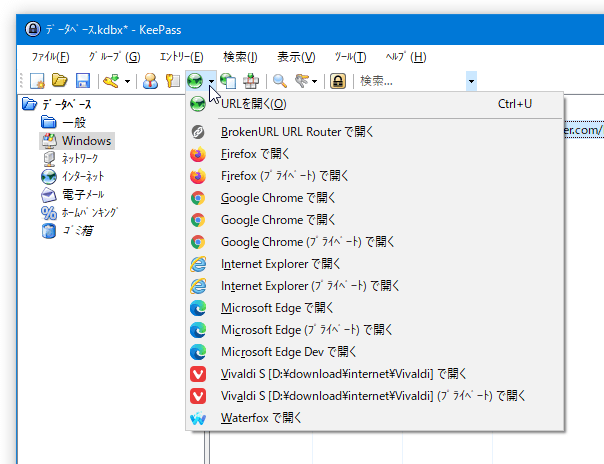Toggle the Open URL dropdown arrow
The width and height of the screenshot is (604, 464).
(211, 81)
